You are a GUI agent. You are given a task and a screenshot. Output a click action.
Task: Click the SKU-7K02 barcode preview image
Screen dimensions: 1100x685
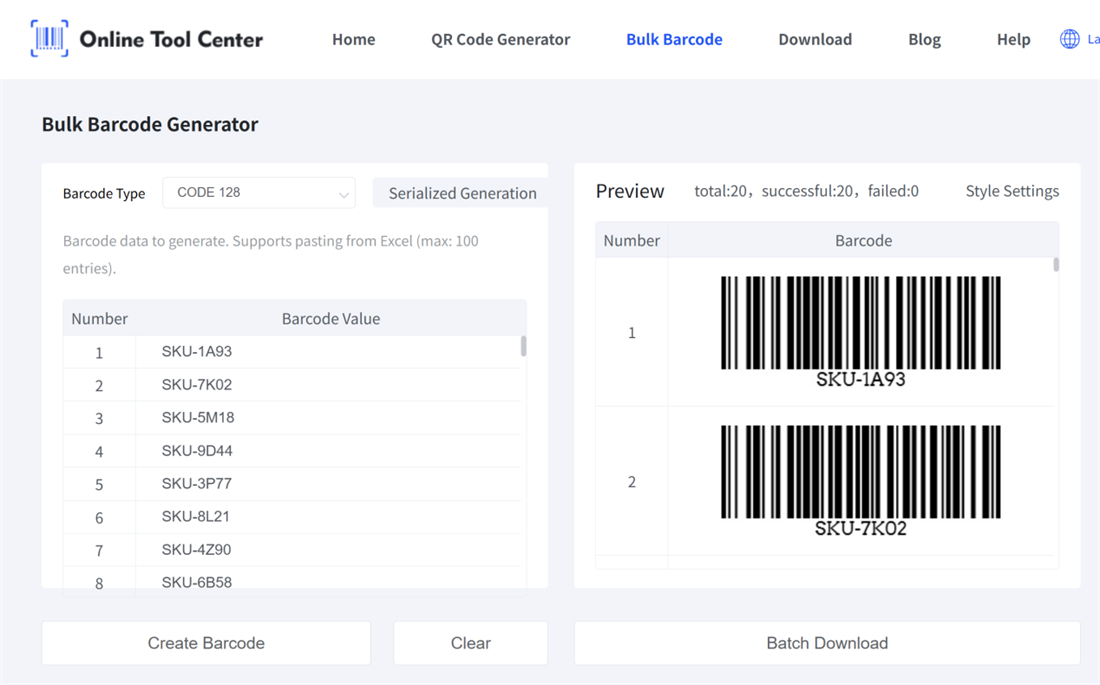click(x=862, y=473)
